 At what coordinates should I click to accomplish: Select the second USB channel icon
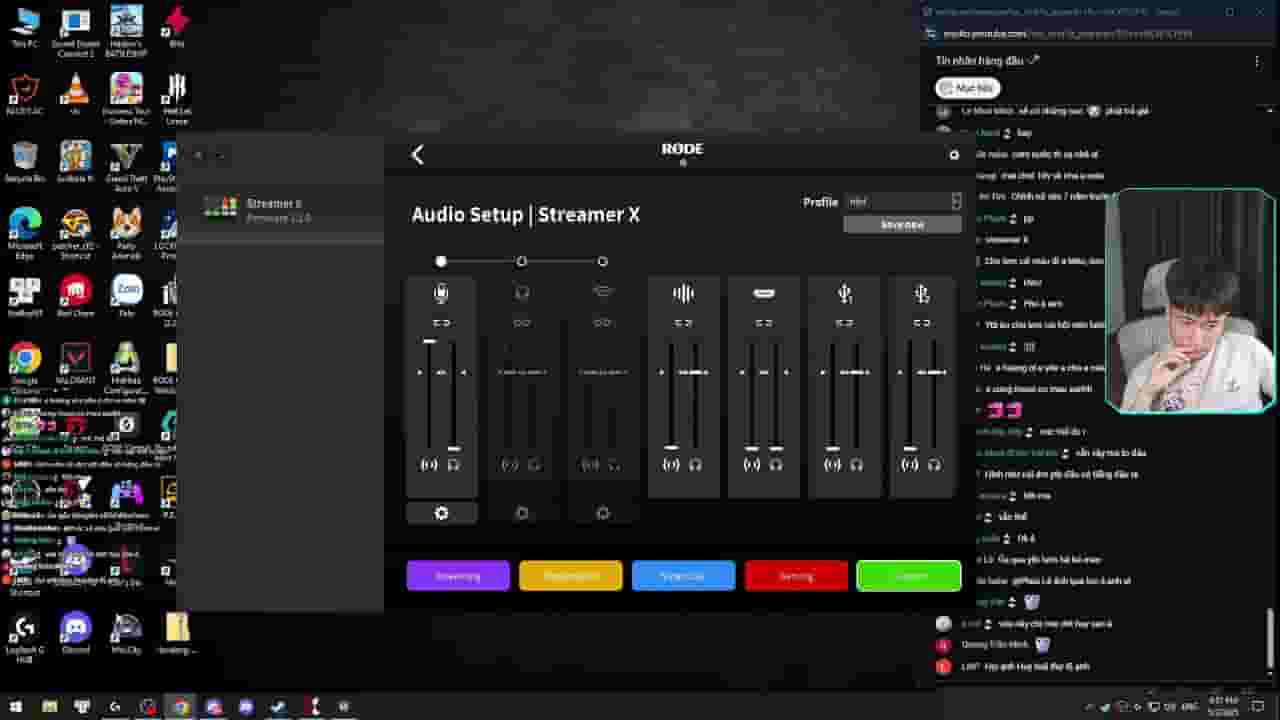922,293
